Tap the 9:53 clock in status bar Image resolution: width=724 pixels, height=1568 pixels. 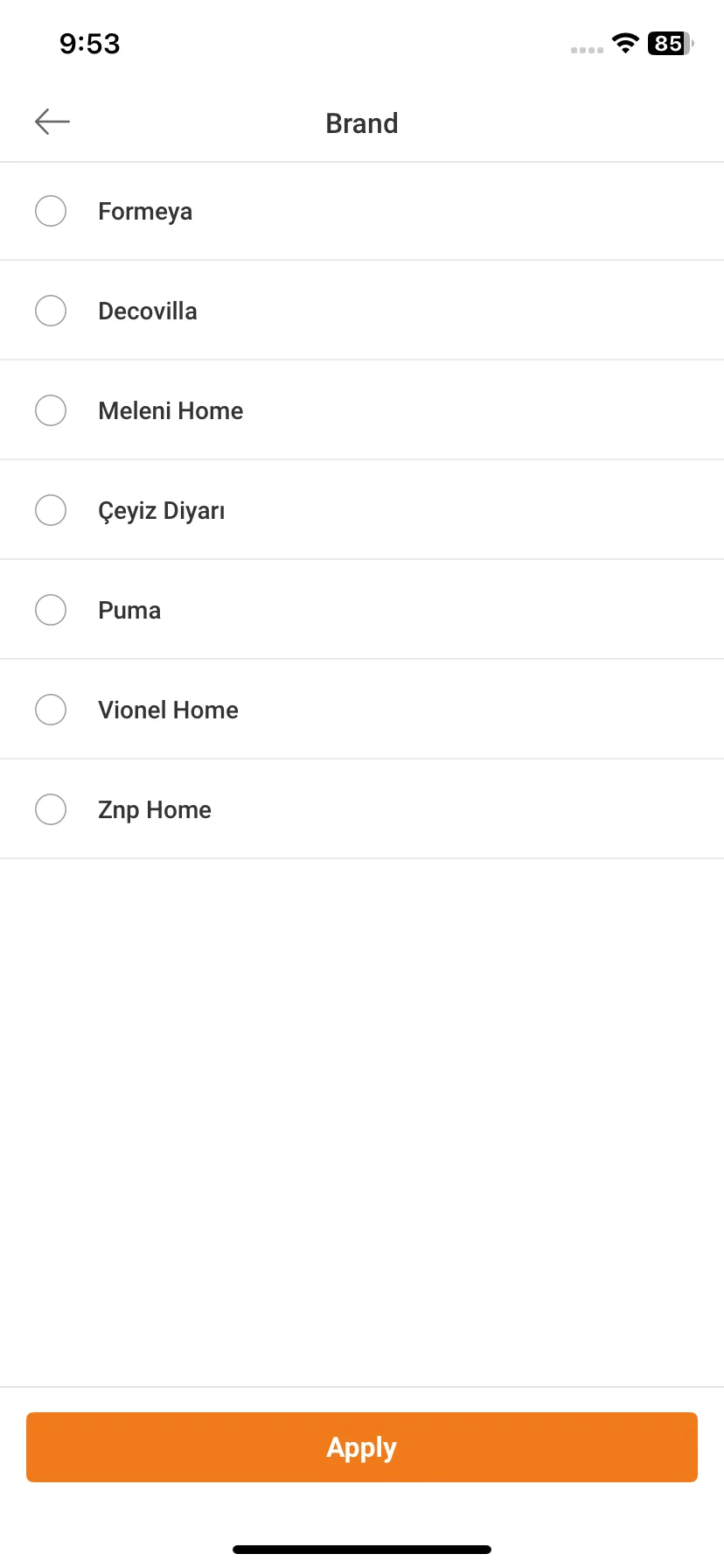point(90,43)
